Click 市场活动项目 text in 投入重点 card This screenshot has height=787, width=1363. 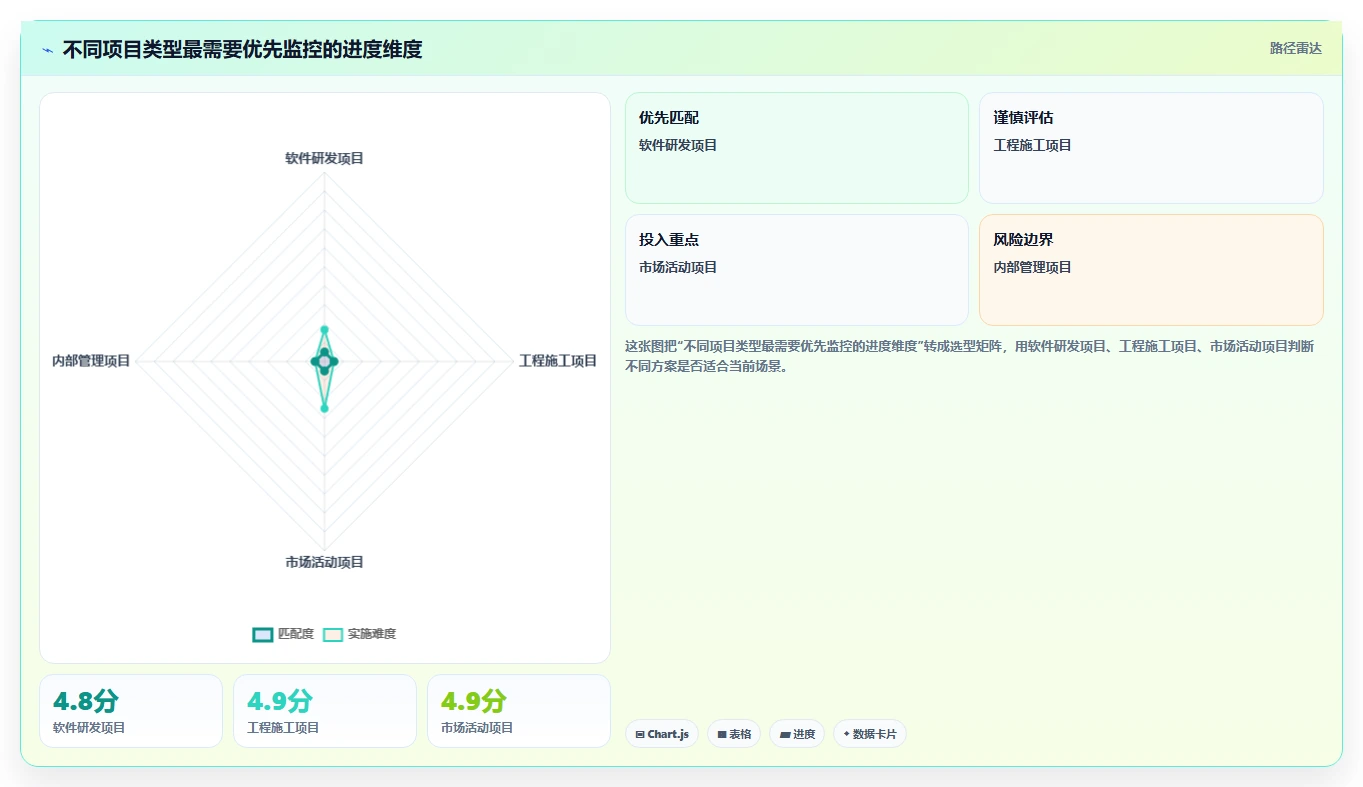pos(678,267)
